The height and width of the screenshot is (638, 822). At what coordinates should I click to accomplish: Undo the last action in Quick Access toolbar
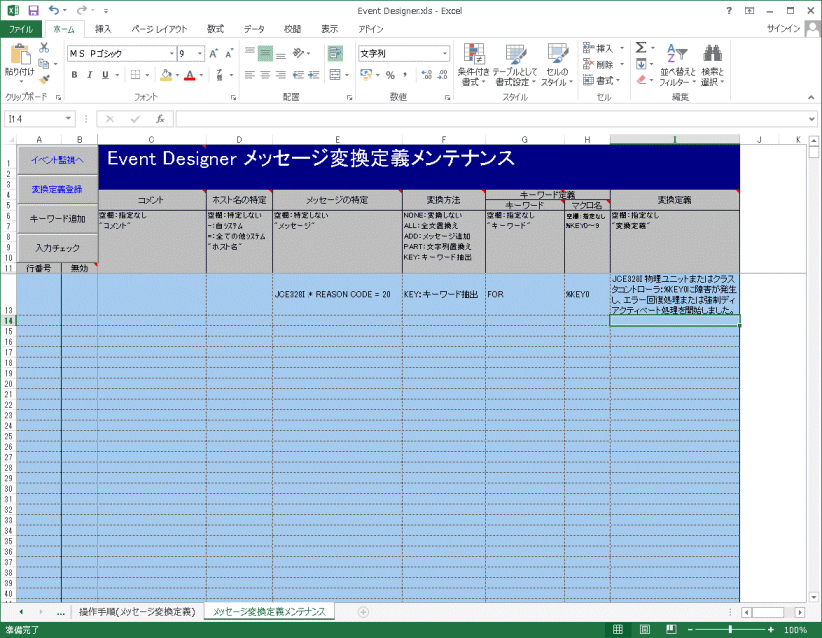pyautogui.click(x=53, y=10)
